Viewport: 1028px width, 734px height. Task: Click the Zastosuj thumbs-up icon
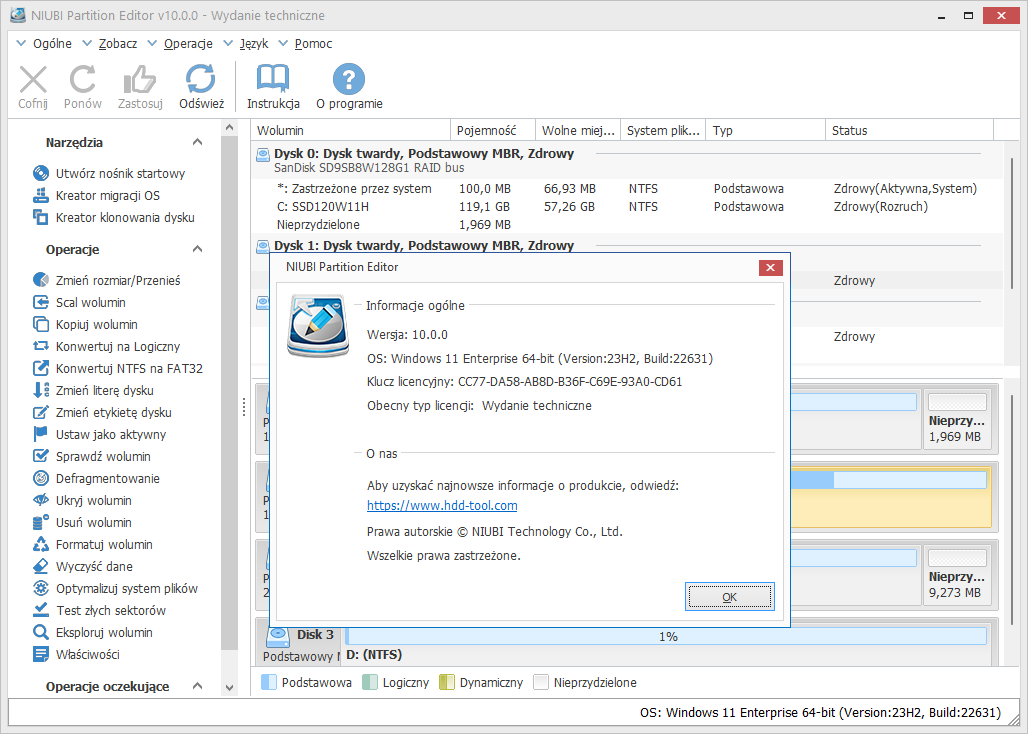[x=140, y=79]
